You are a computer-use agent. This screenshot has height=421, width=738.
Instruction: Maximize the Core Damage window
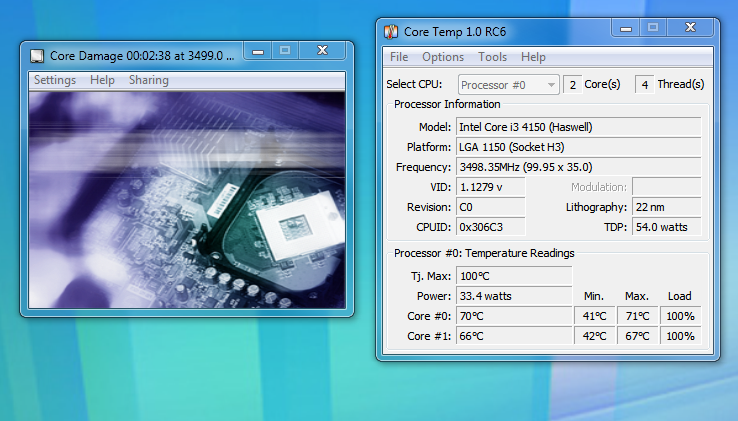[285, 50]
